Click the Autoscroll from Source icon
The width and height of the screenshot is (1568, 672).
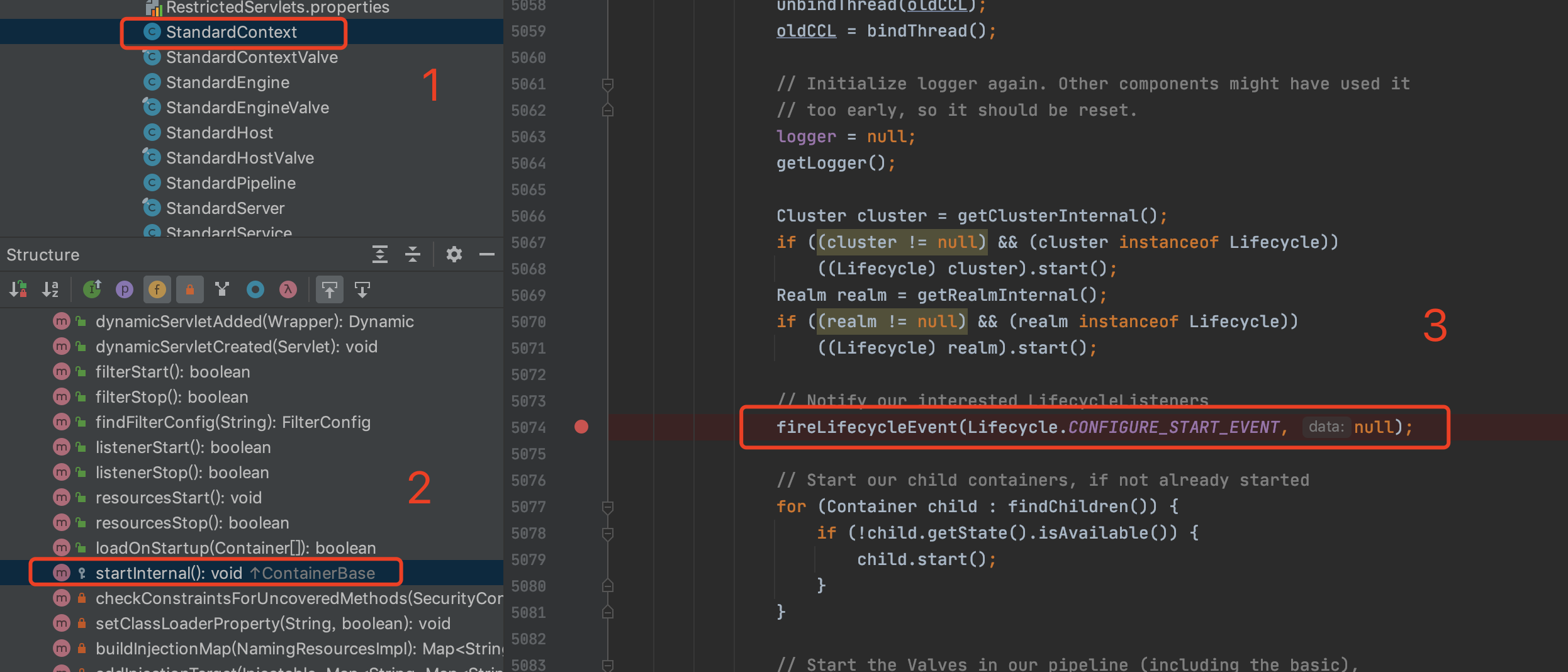click(x=362, y=289)
